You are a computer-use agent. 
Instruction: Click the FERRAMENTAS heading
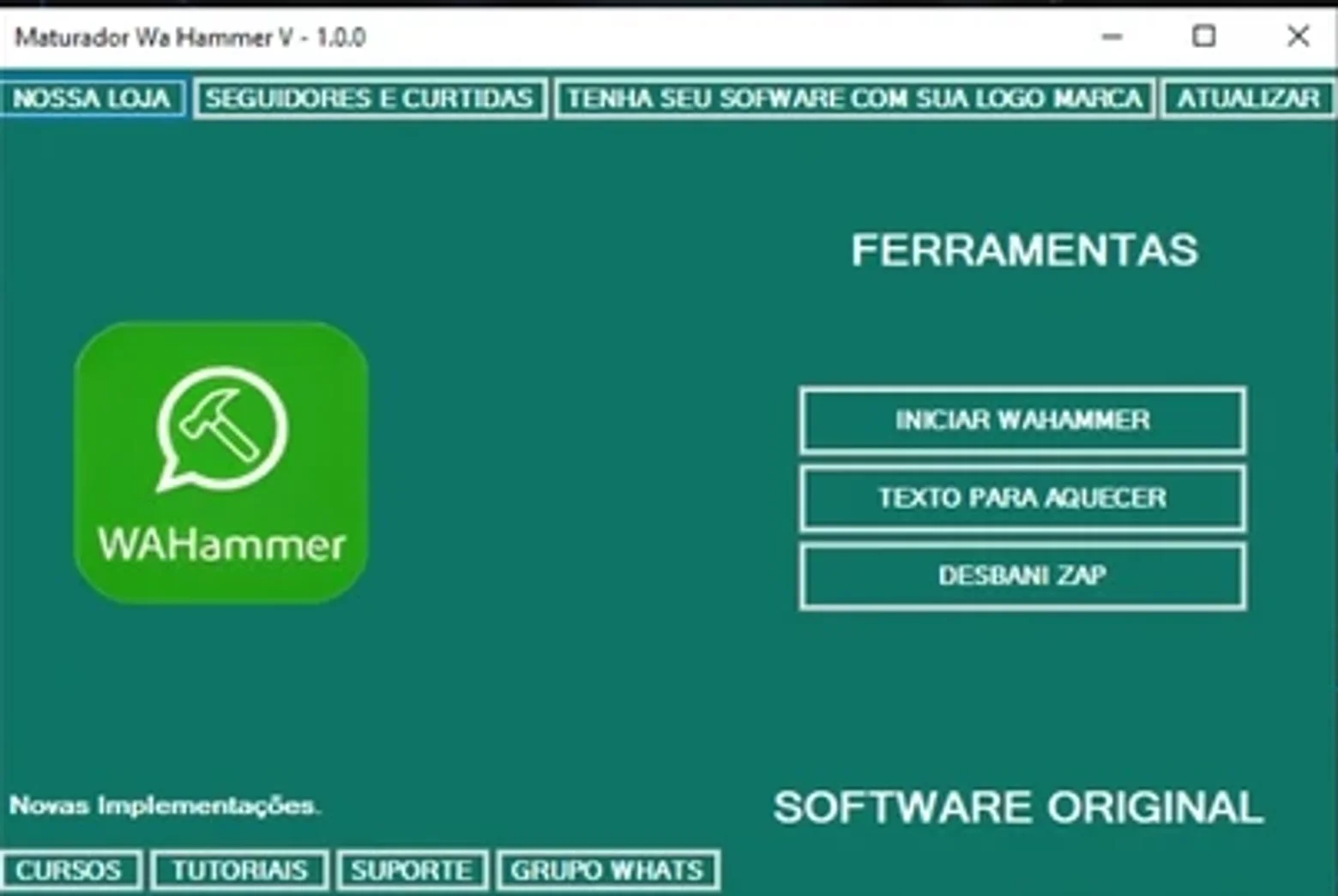(1024, 250)
